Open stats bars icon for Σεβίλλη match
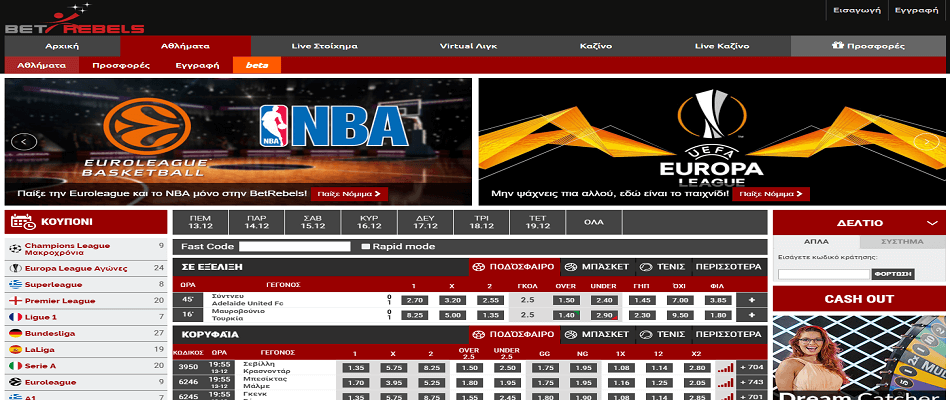The width and height of the screenshot is (950, 400). click(x=725, y=367)
